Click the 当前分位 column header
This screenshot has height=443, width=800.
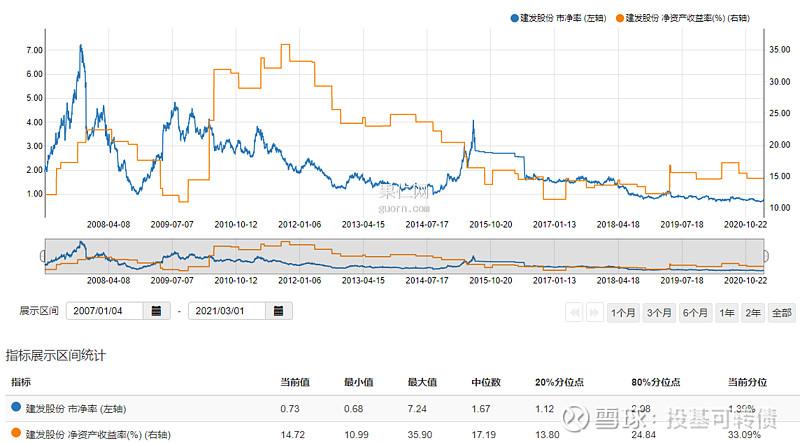click(x=747, y=382)
